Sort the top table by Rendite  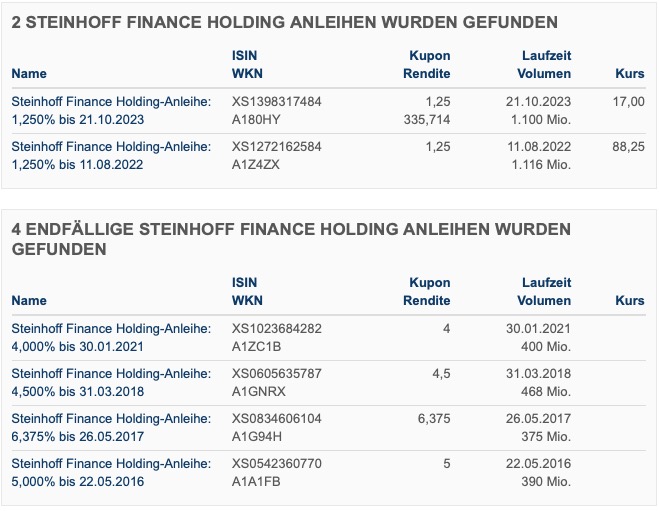[x=427, y=74]
